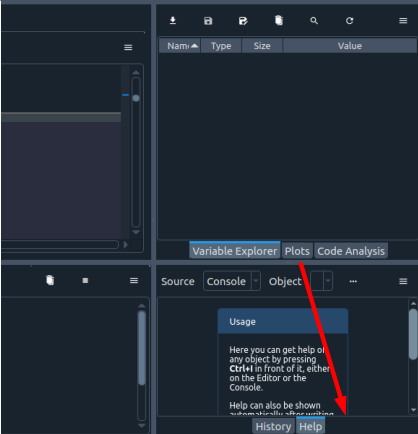This screenshot has width=418, height=434.
Task: Sort the table by Value column header
Action: (x=350, y=46)
